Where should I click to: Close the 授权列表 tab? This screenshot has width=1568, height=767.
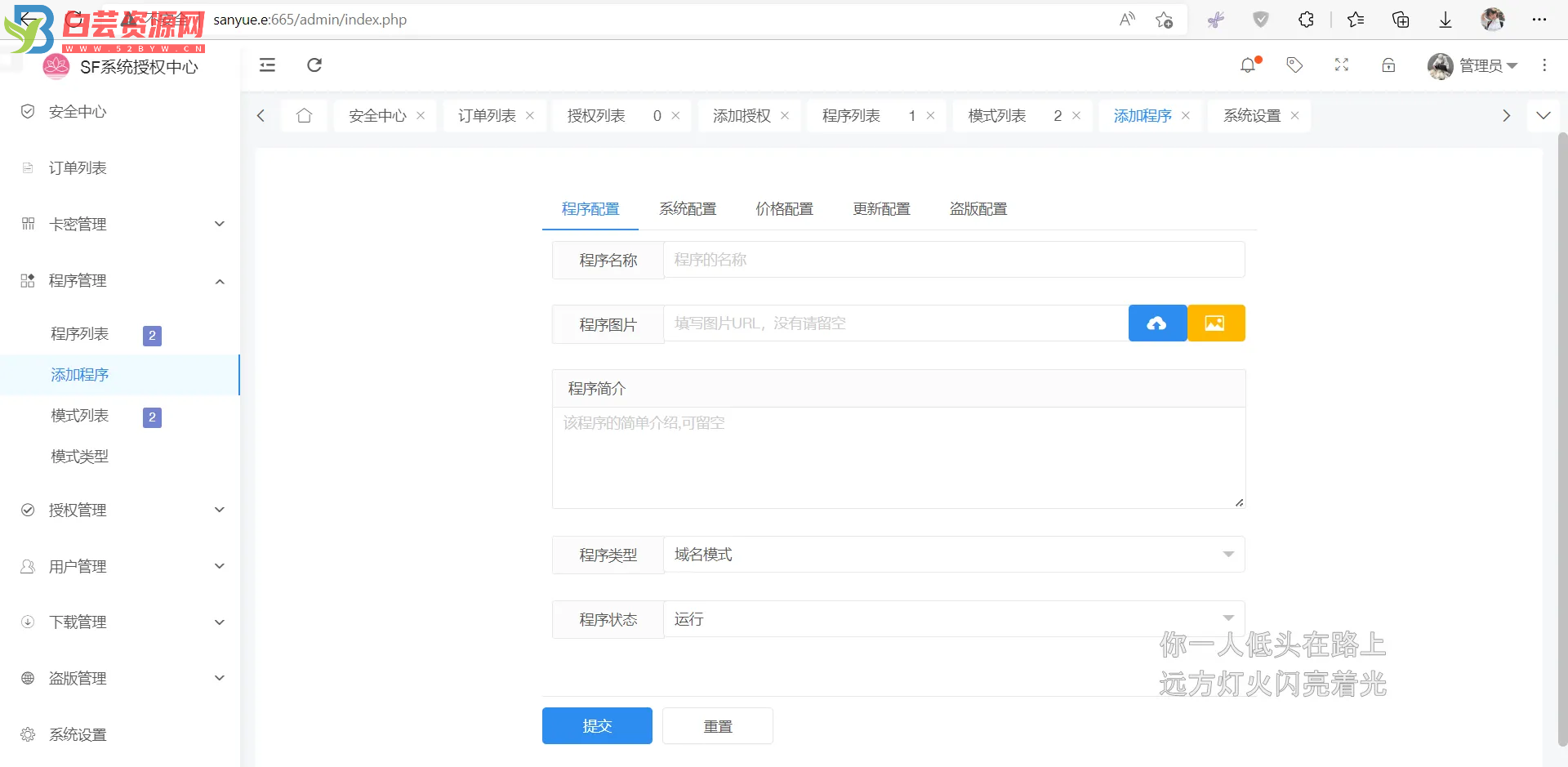(676, 116)
